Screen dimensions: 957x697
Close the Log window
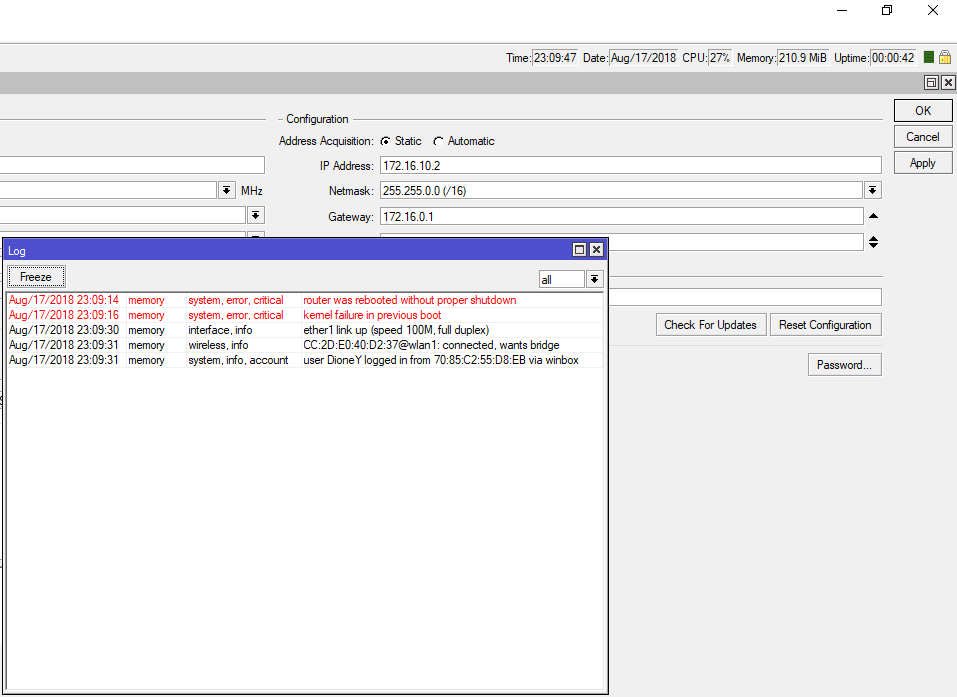pos(596,250)
